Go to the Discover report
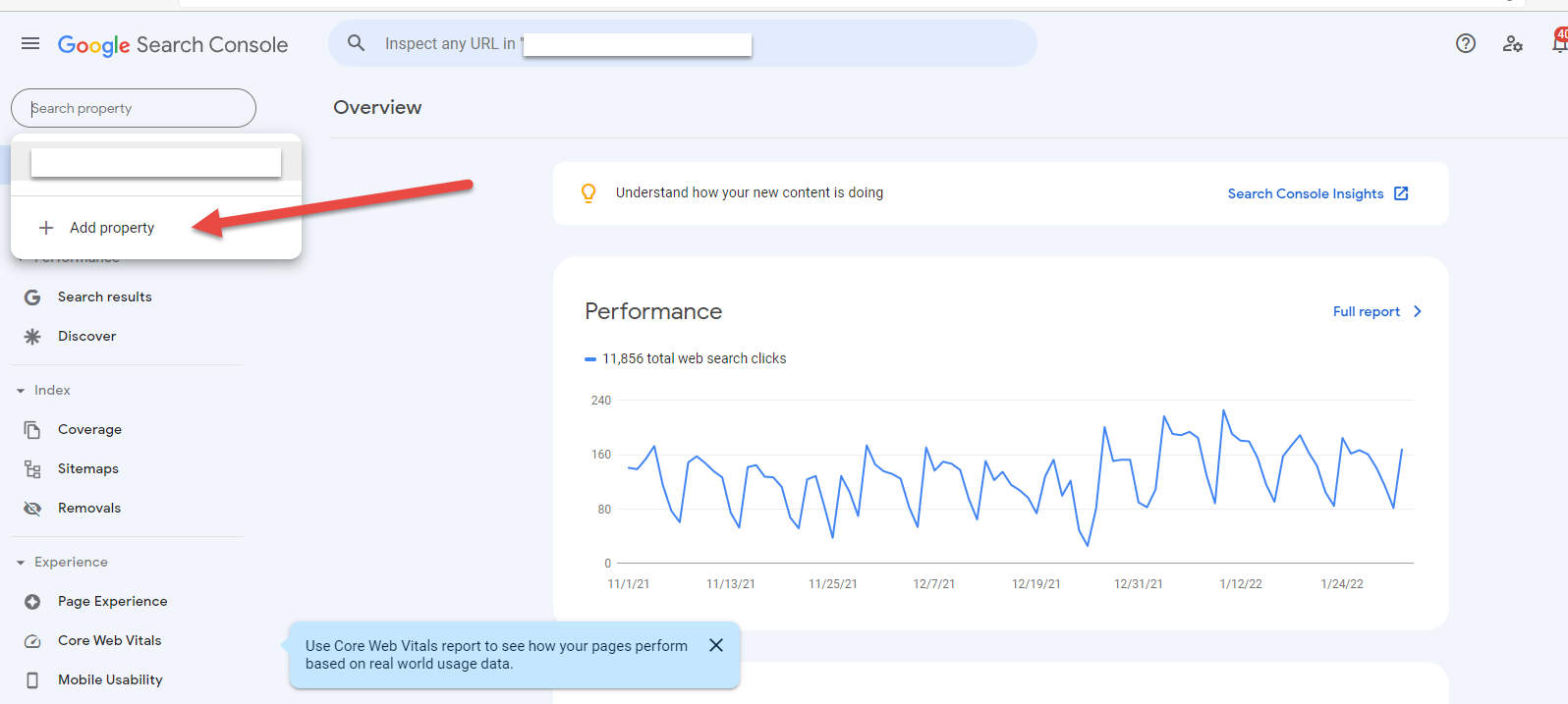The width and height of the screenshot is (1568, 704). pyautogui.click(x=87, y=336)
